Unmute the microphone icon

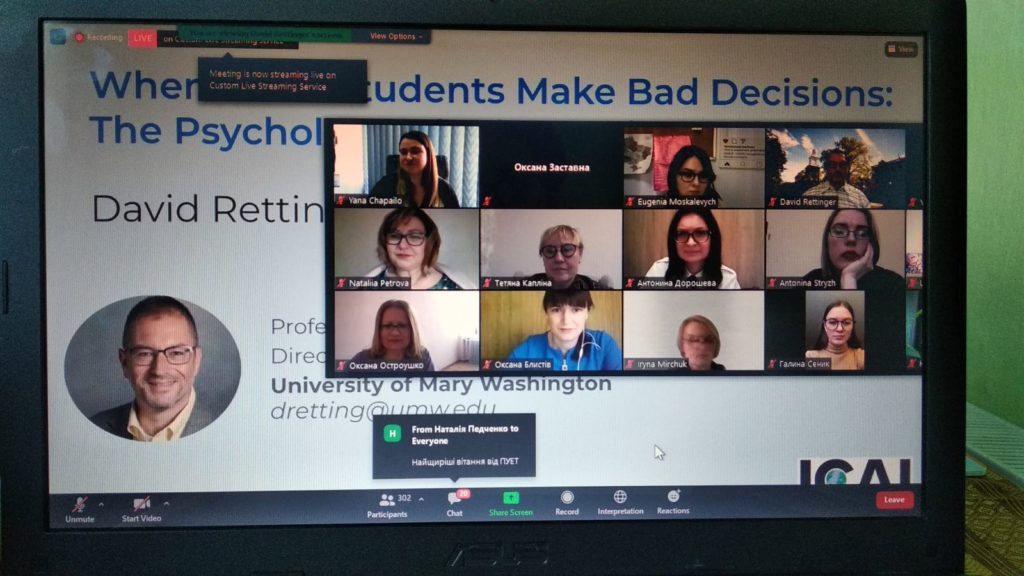pos(80,505)
